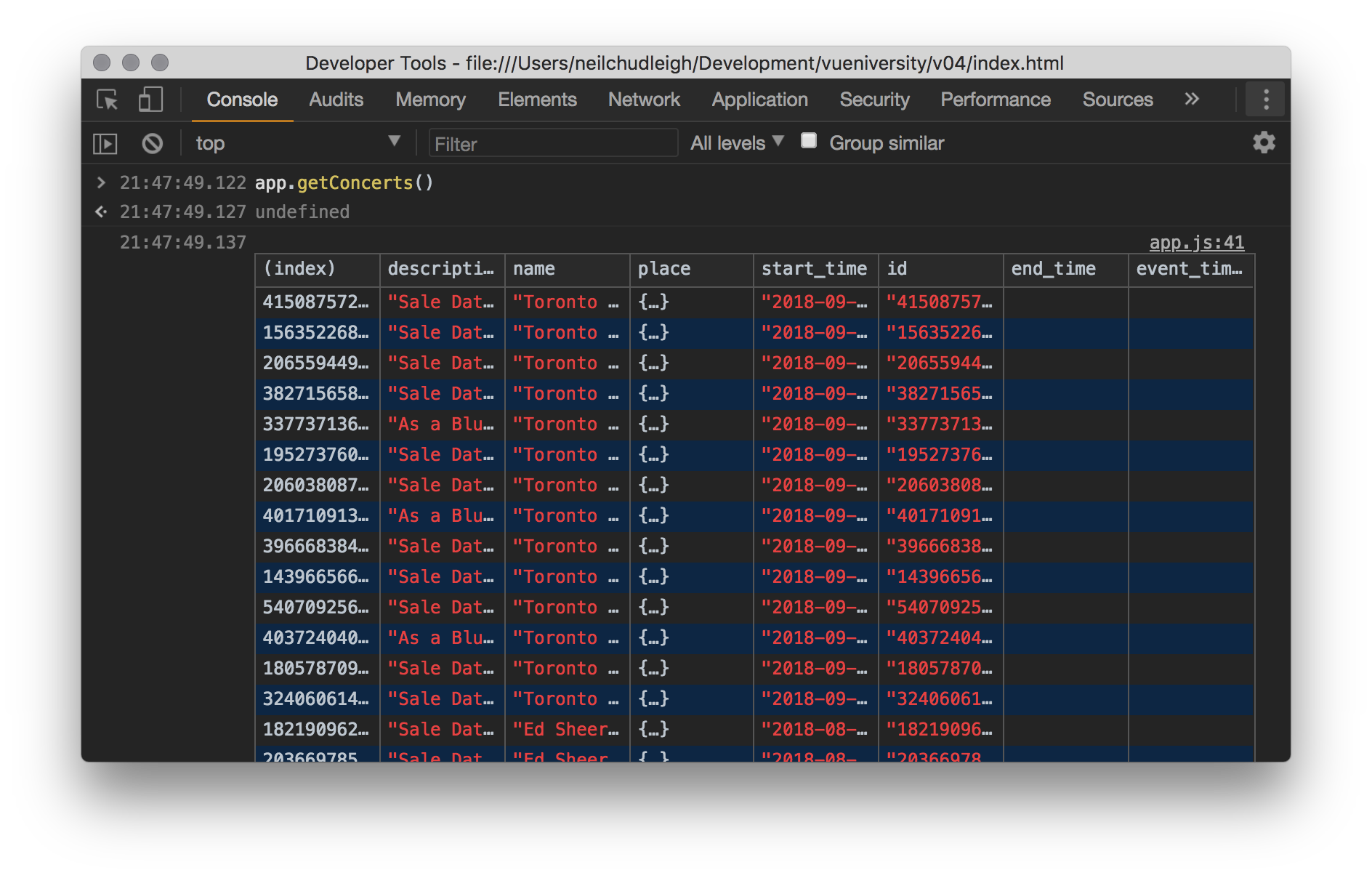Open DevTools settings gear
Screen dimensions: 1372x878
tap(1264, 143)
